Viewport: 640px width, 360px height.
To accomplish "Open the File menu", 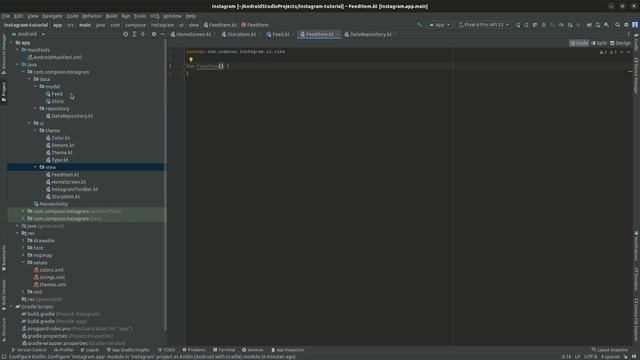I will [6, 16].
